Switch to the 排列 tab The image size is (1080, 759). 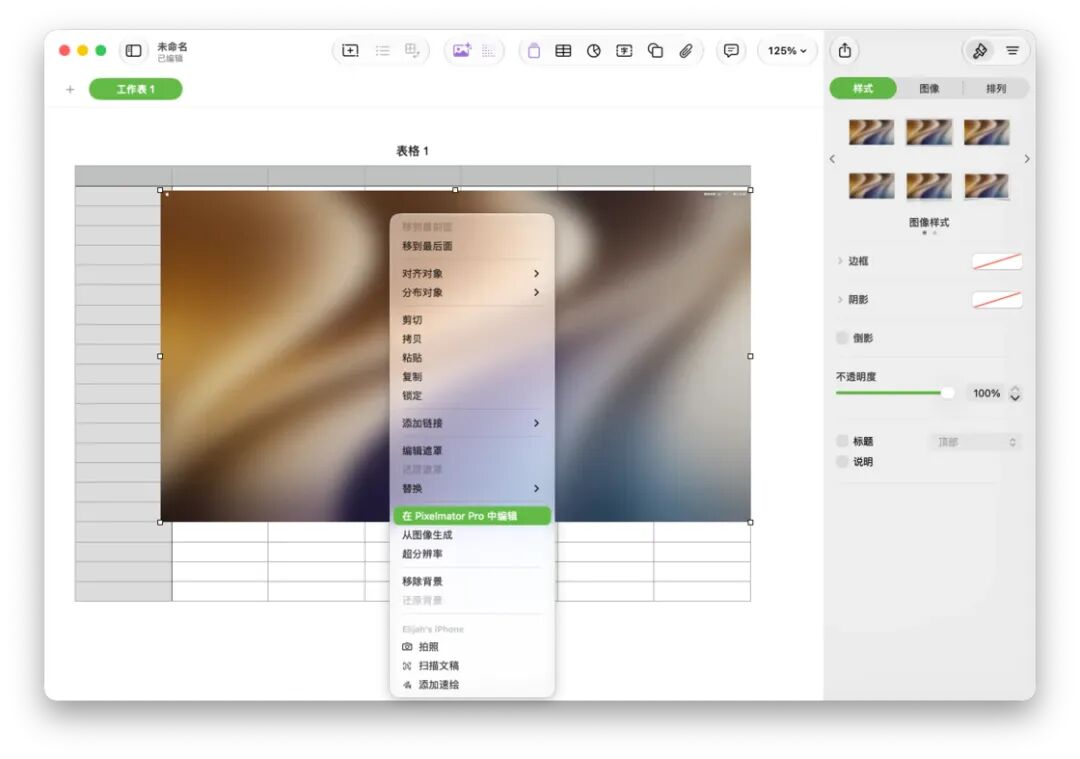(996, 88)
